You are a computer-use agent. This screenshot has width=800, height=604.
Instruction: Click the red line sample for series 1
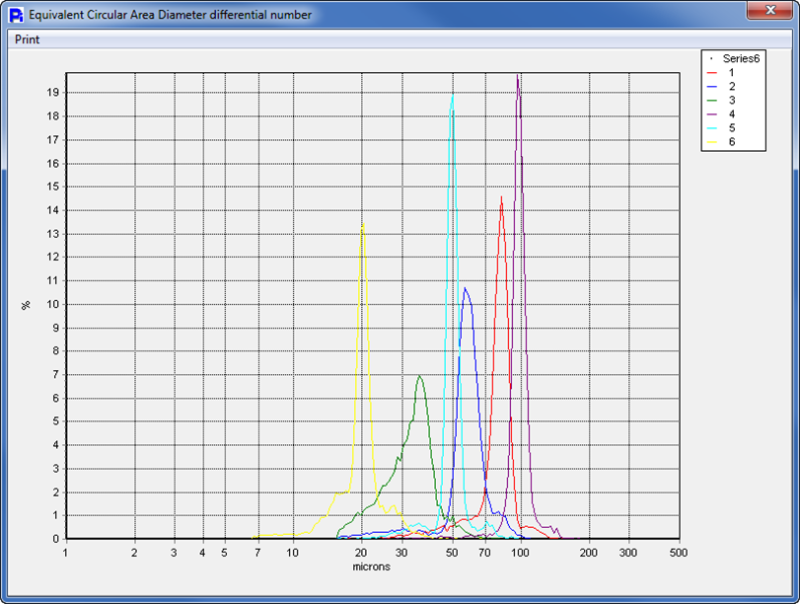pyautogui.click(x=712, y=72)
